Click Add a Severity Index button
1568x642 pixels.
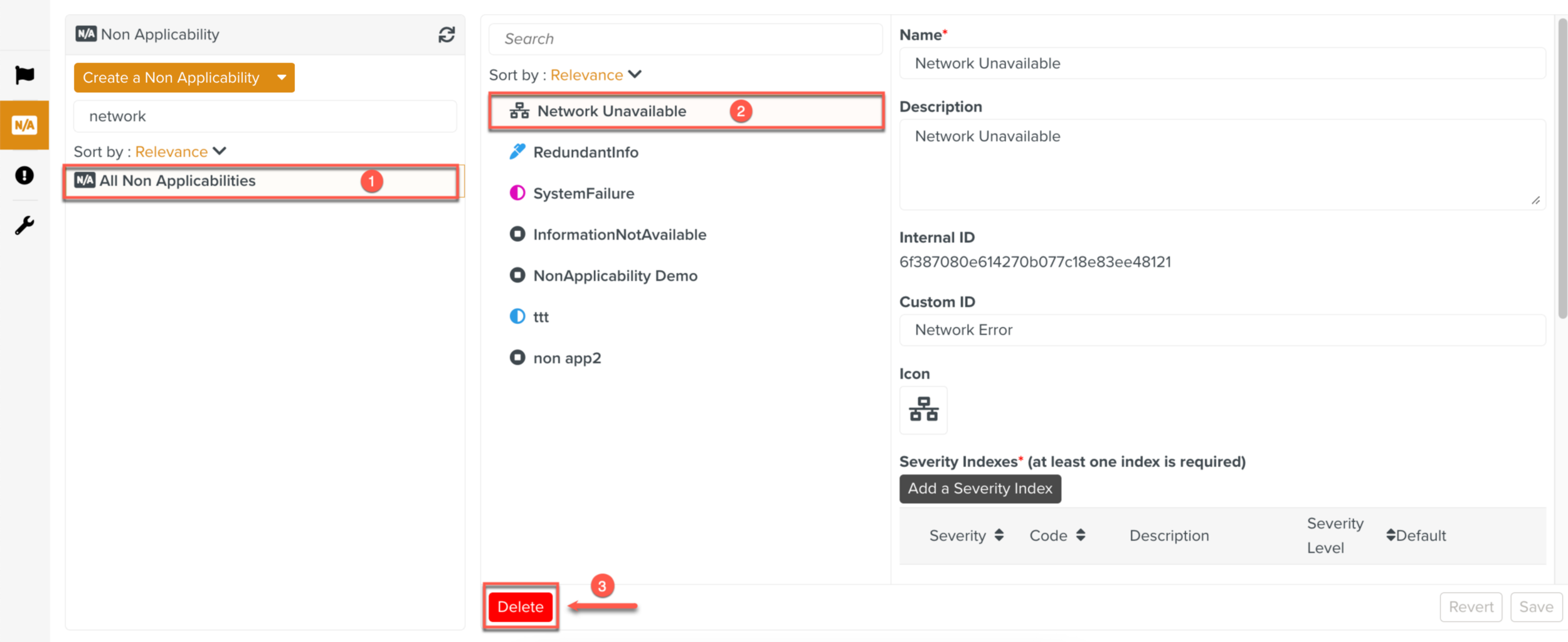[980, 489]
